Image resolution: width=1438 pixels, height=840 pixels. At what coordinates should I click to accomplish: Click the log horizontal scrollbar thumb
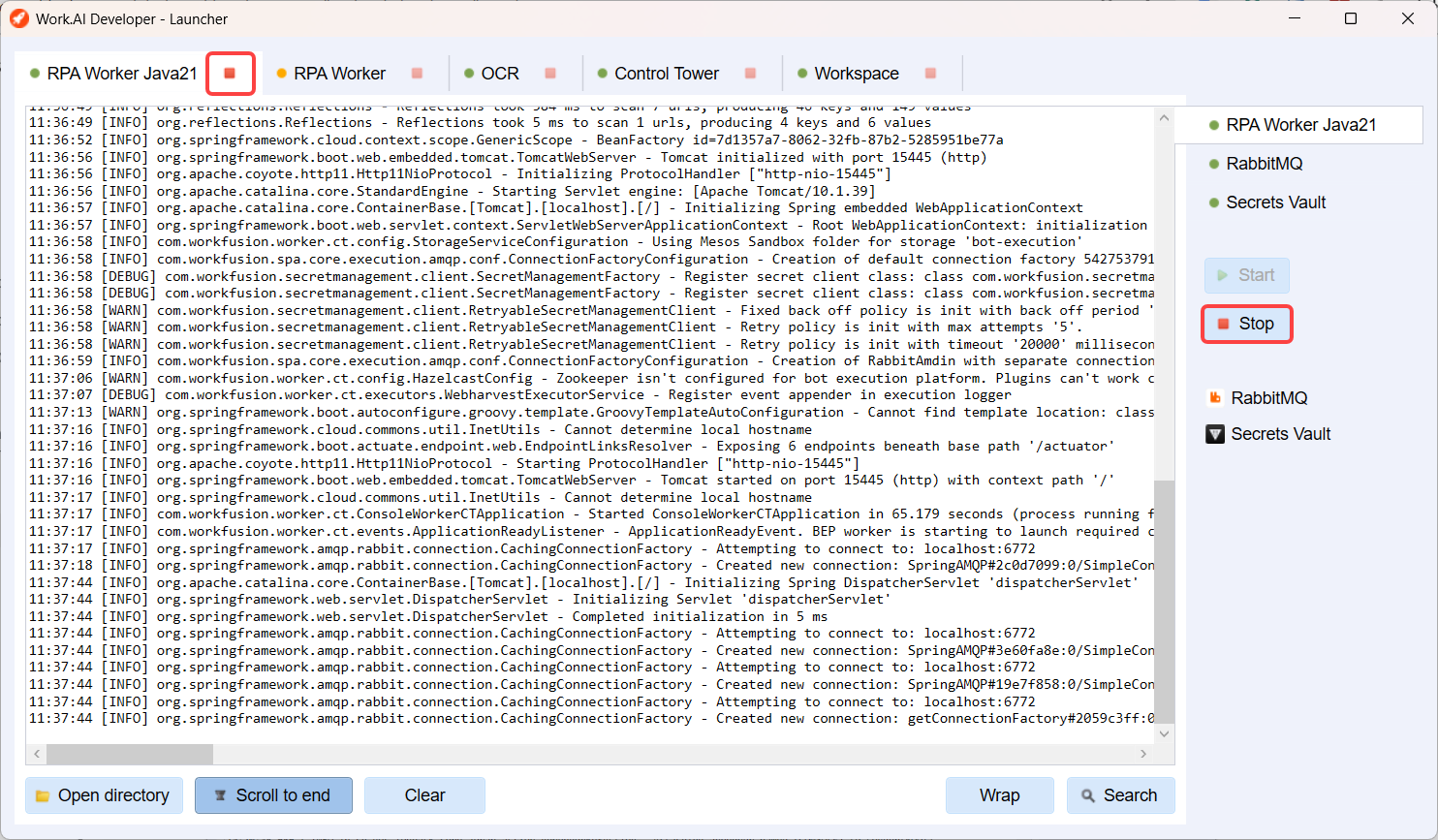[130, 754]
